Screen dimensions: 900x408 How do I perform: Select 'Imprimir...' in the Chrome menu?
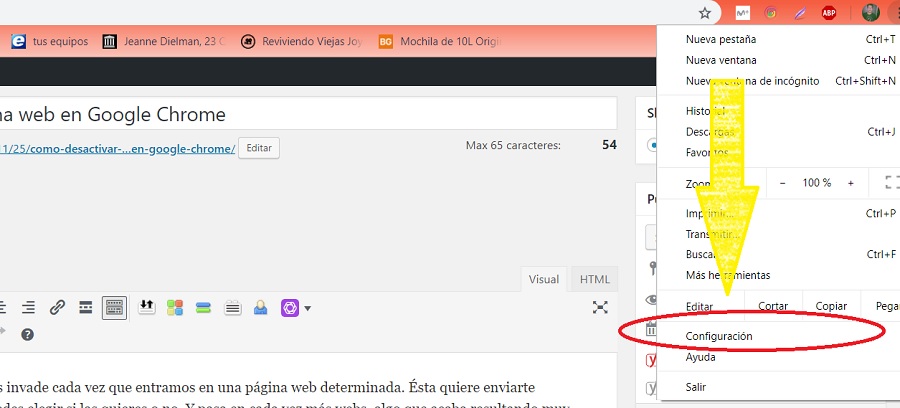click(779, 213)
